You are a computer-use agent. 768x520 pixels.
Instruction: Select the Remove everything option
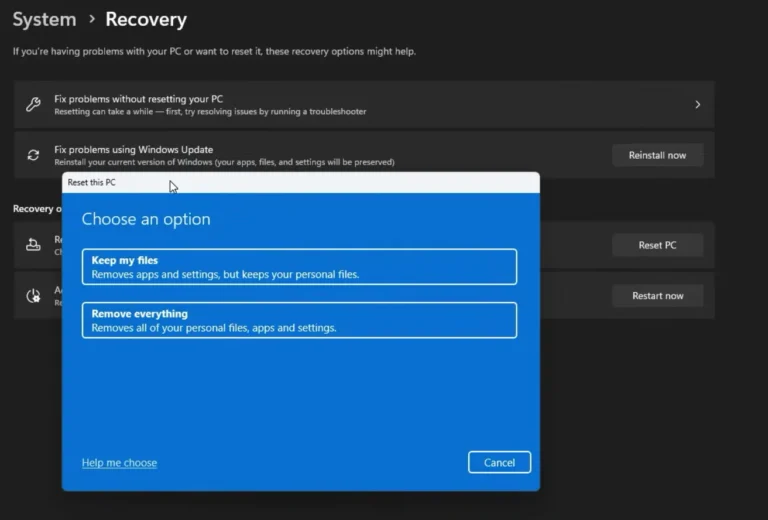click(299, 320)
